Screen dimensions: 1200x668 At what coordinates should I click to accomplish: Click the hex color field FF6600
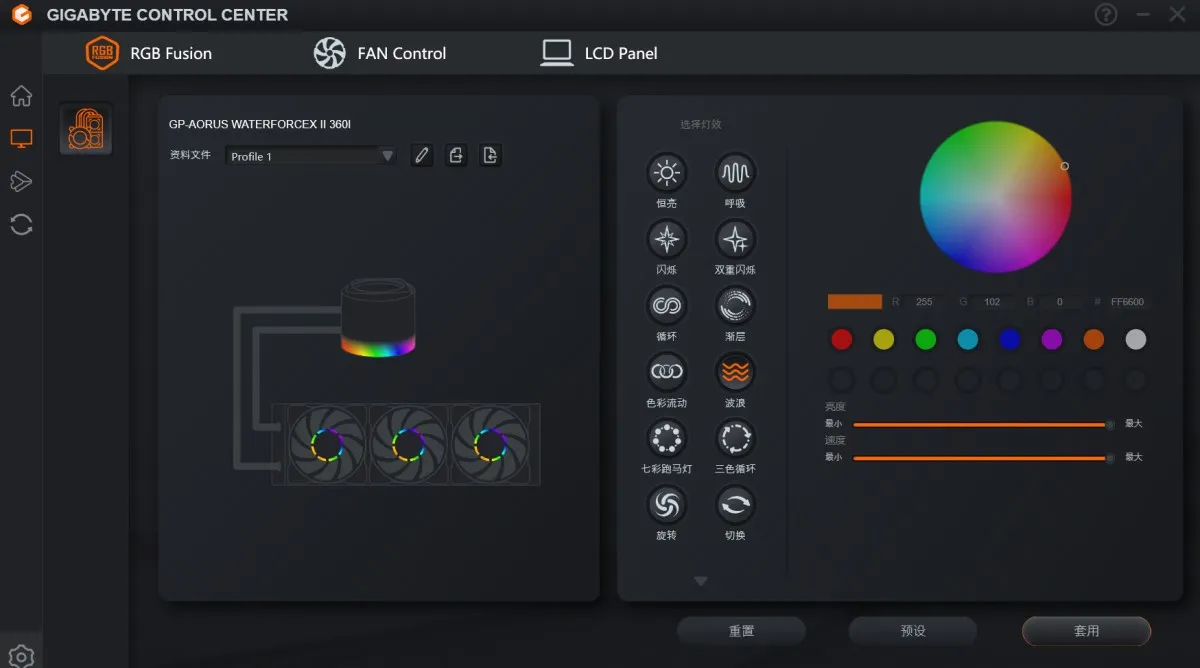pyautogui.click(x=1127, y=301)
